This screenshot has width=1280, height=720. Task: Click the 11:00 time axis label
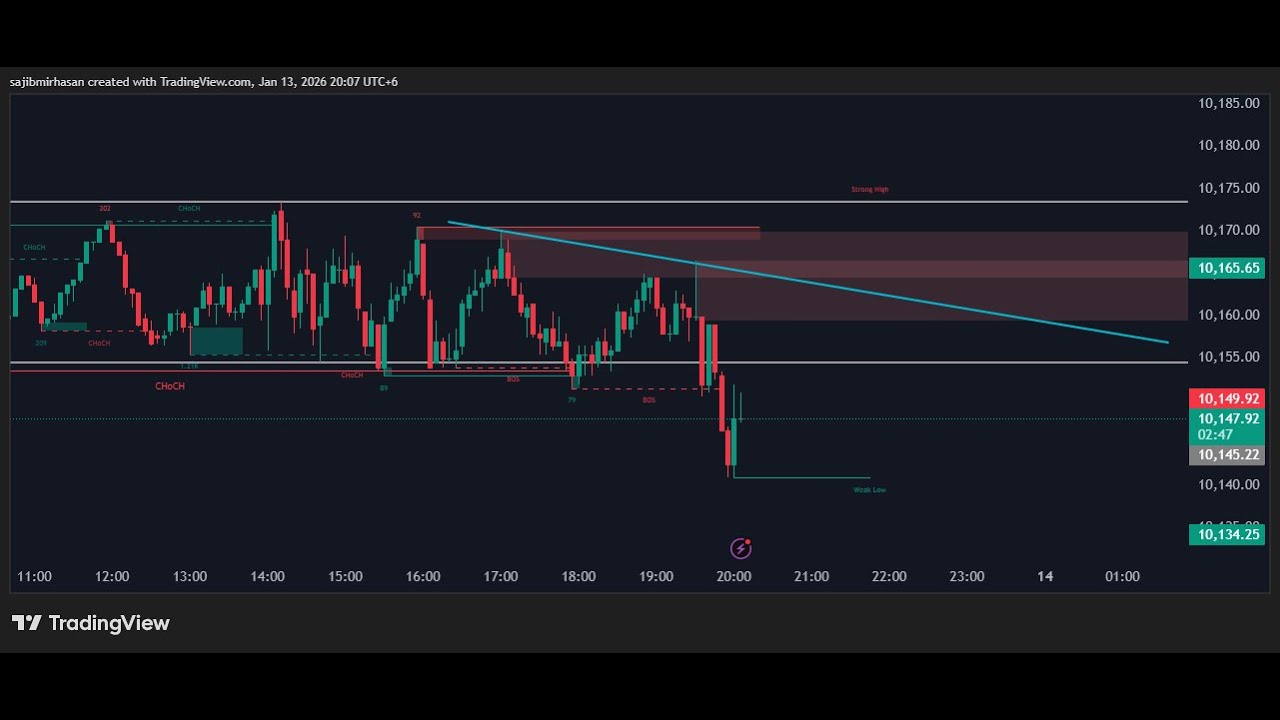coord(34,577)
